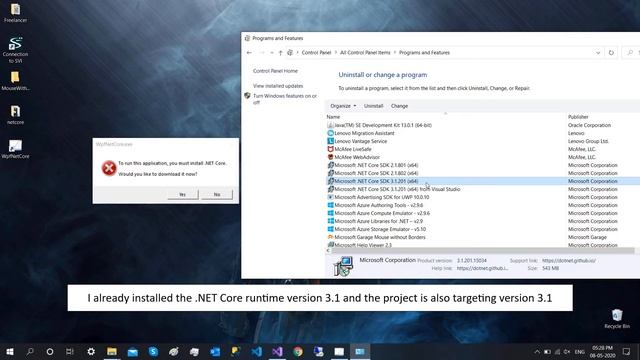
Task: Open Turn Windows features on or off
Action: (284, 99)
